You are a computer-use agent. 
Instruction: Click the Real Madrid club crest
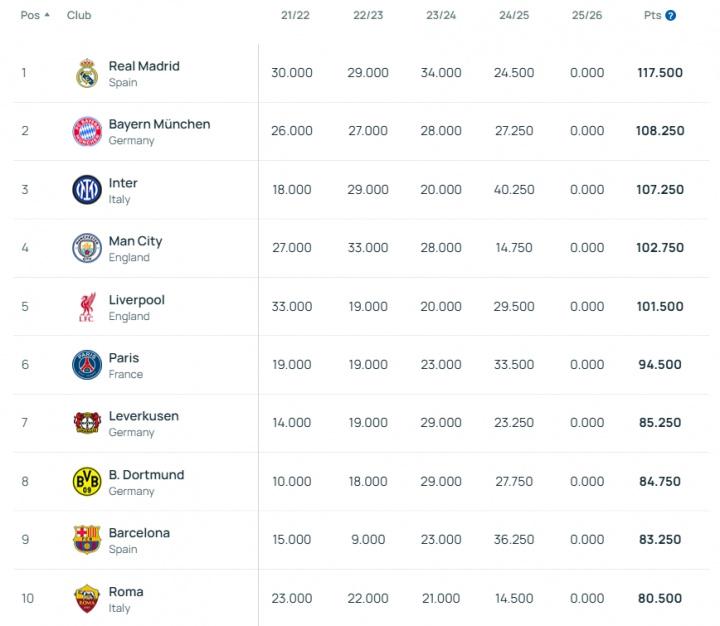(x=87, y=73)
